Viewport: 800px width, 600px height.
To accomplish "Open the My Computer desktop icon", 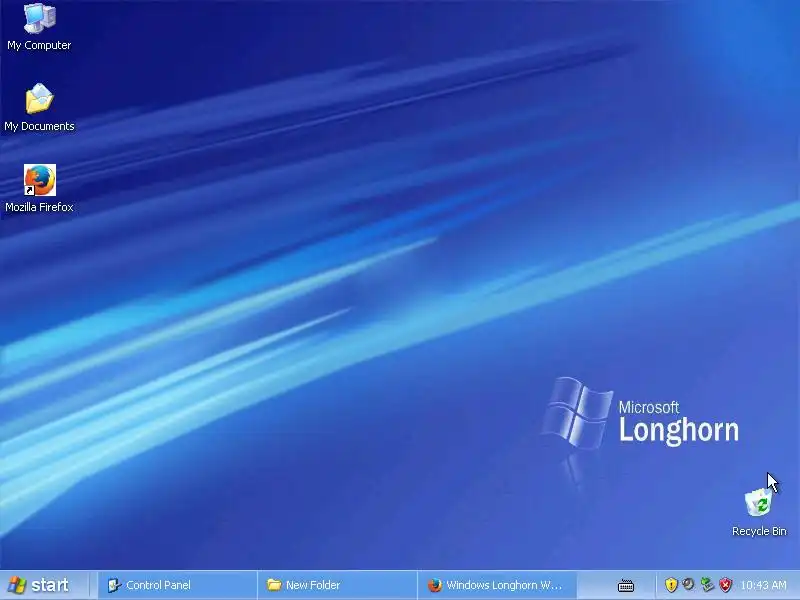I will point(39,18).
